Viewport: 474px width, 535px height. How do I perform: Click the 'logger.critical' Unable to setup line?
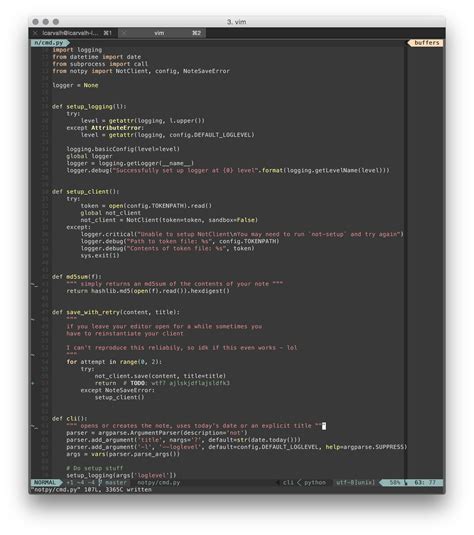pos(242,234)
